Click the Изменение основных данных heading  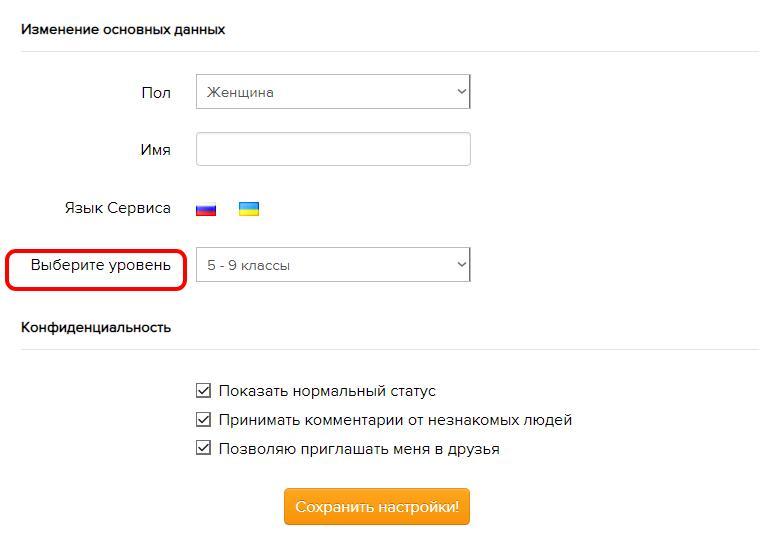(123, 30)
